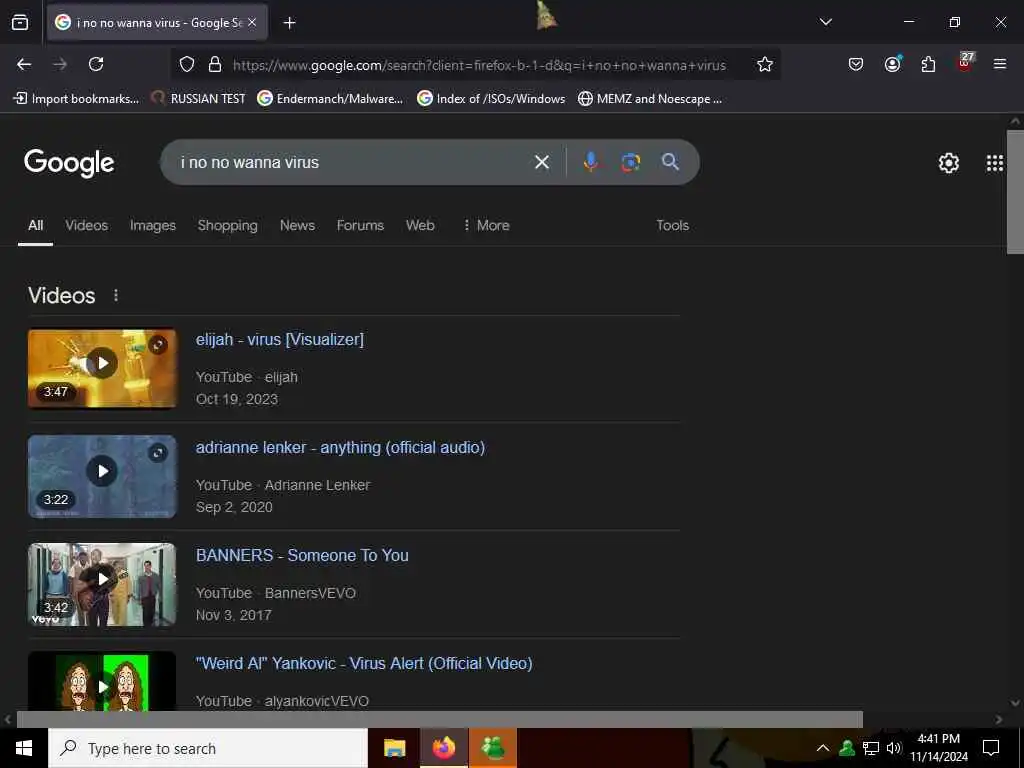Open Firefox View recent browsing button

[x=20, y=22]
